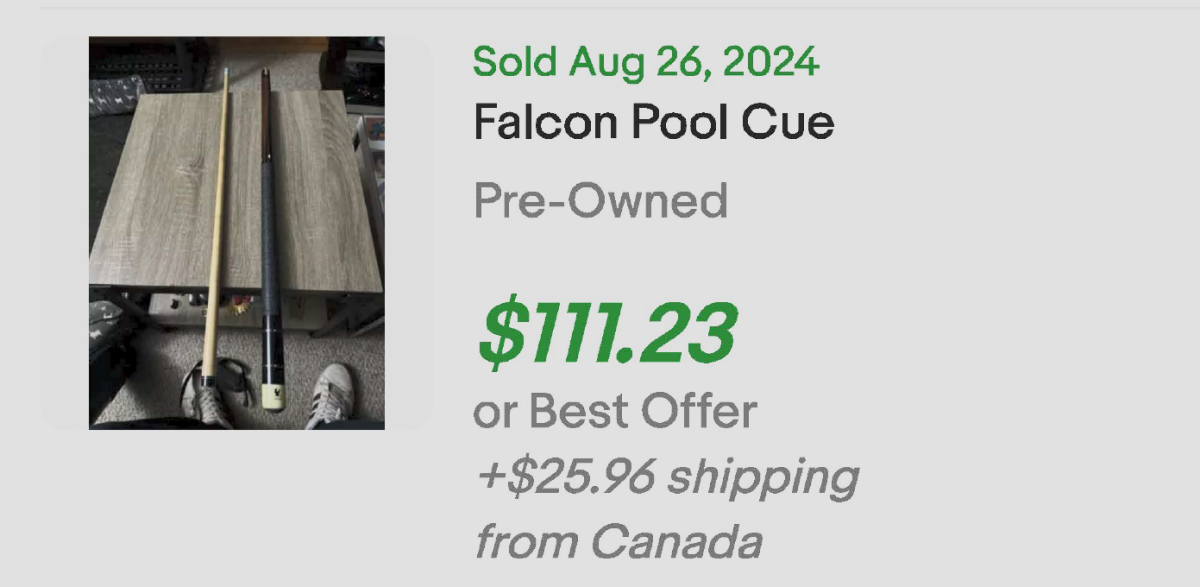The image size is (1200, 587).
Task: Click the "or Best Offer" text
Action: tap(615, 410)
